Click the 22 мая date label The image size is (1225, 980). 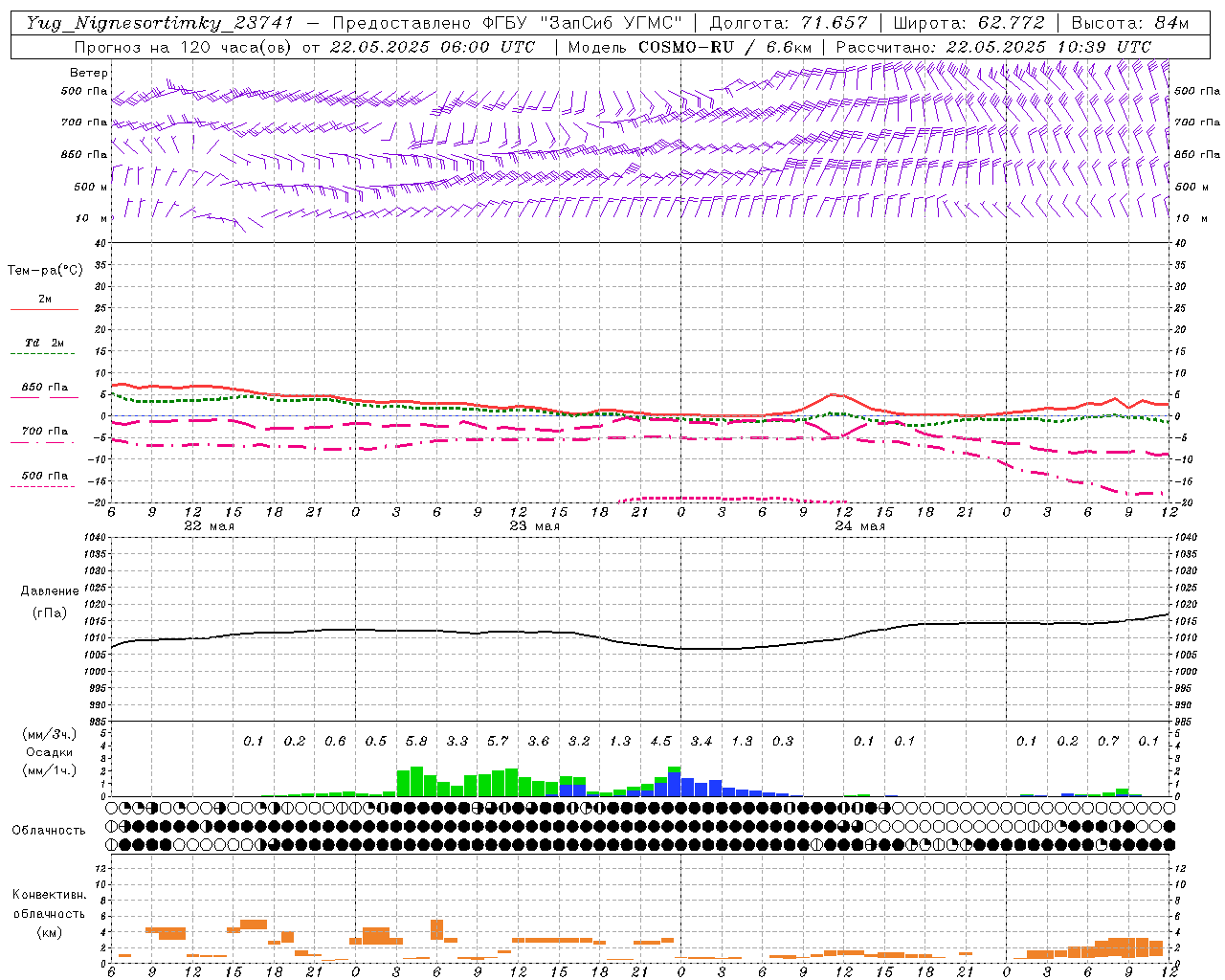209,526
